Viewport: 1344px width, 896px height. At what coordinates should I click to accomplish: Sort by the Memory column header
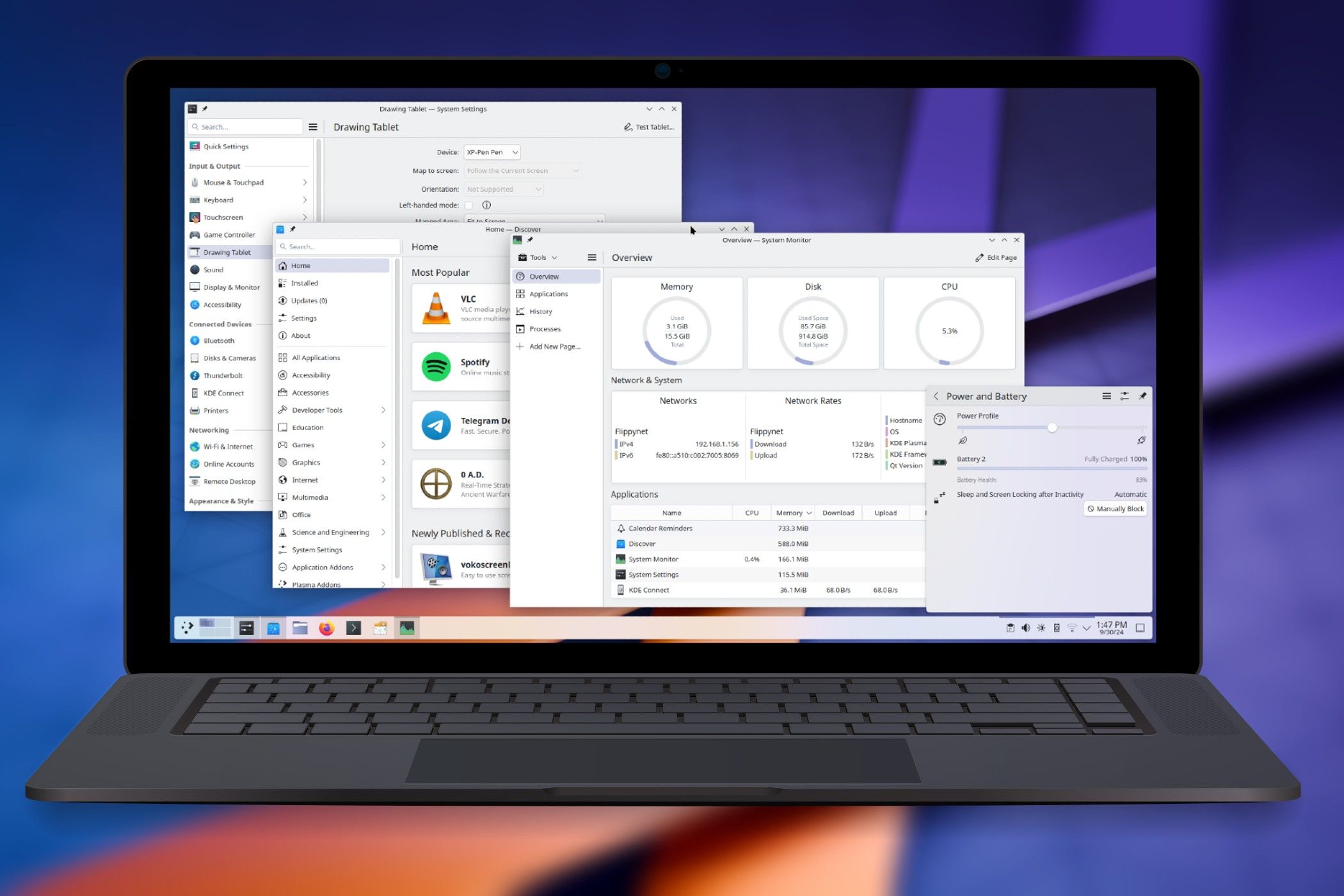[794, 513]
